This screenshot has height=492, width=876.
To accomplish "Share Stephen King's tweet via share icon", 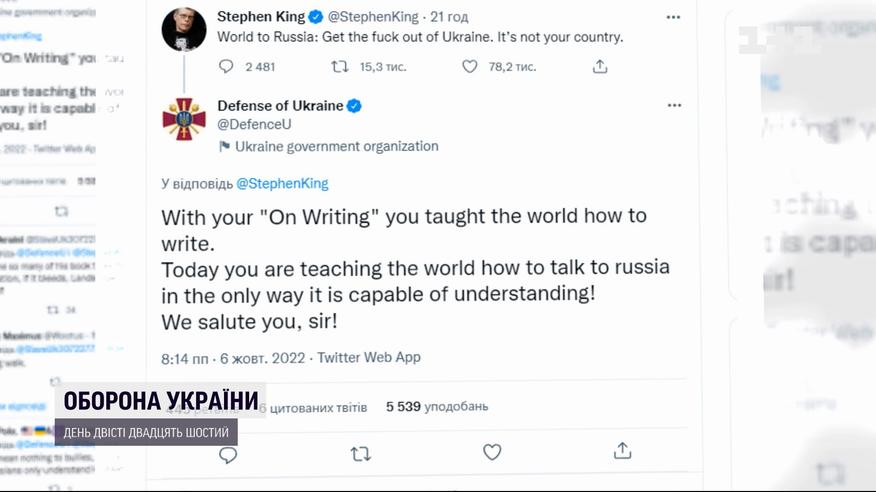I will tap(600, 66).
